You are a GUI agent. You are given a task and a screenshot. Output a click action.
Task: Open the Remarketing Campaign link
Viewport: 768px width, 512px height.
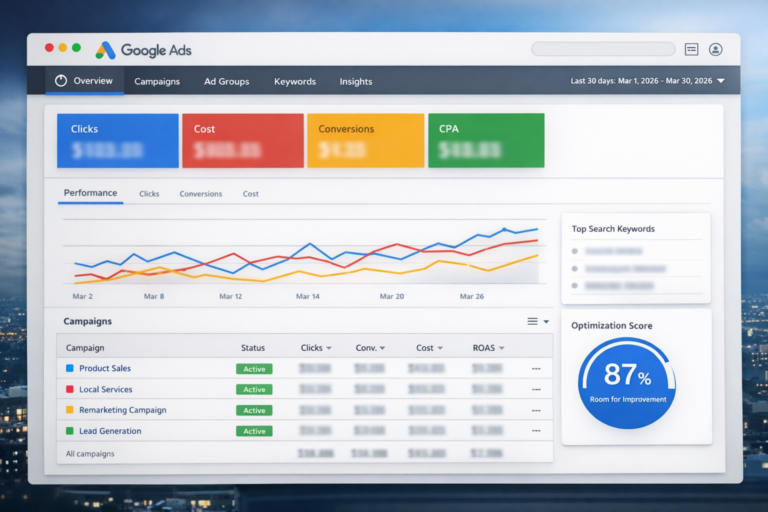[123, 410]
